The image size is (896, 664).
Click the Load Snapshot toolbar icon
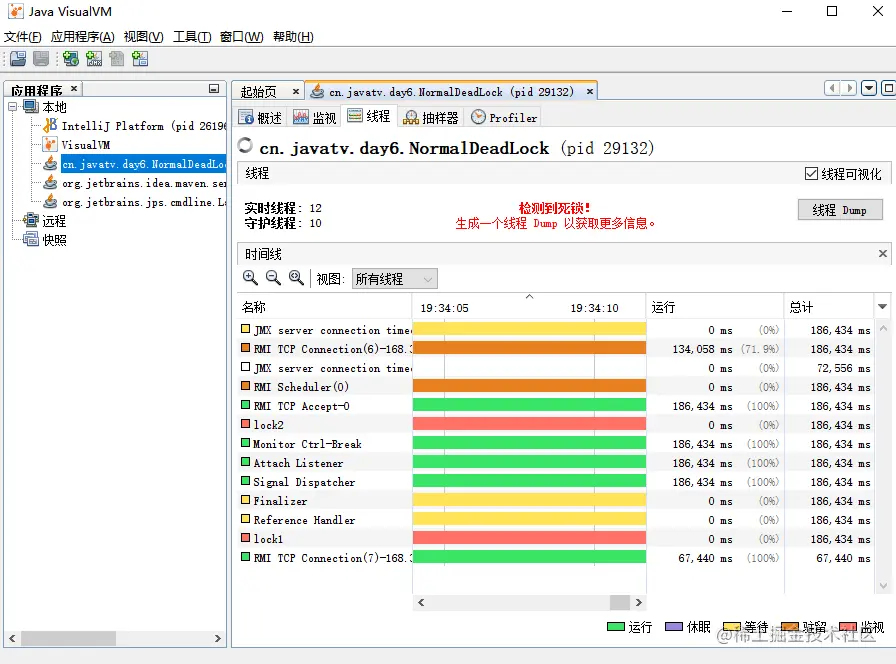(18, 58)
